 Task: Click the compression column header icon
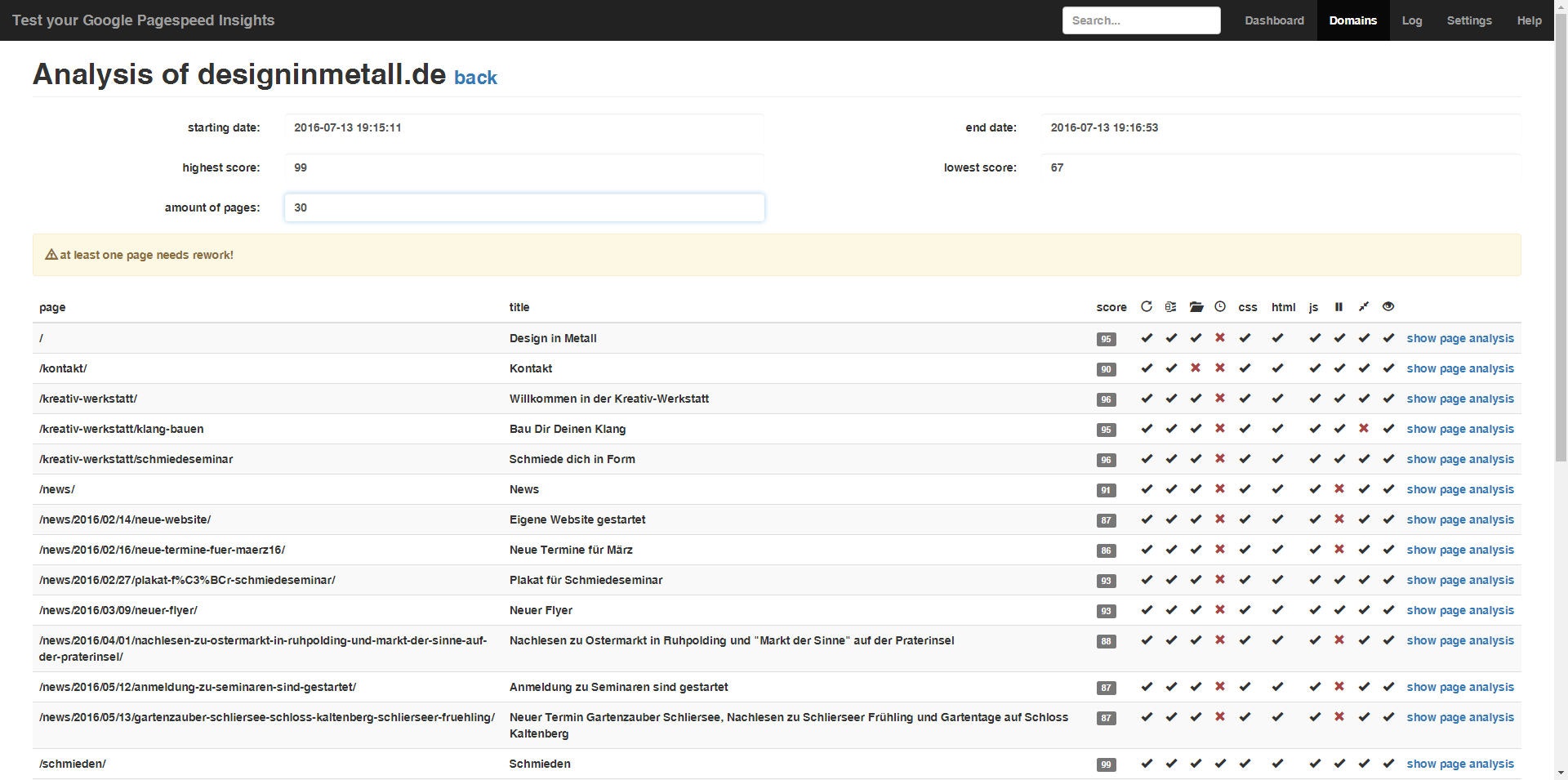[1171, 306]
